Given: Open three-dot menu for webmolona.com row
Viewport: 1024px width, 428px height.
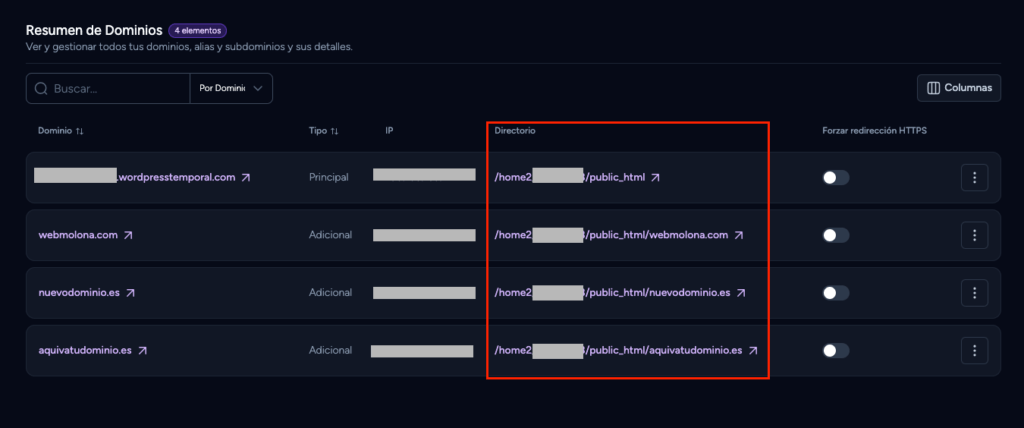Looking at the screenshot, I should coord(974,235).
